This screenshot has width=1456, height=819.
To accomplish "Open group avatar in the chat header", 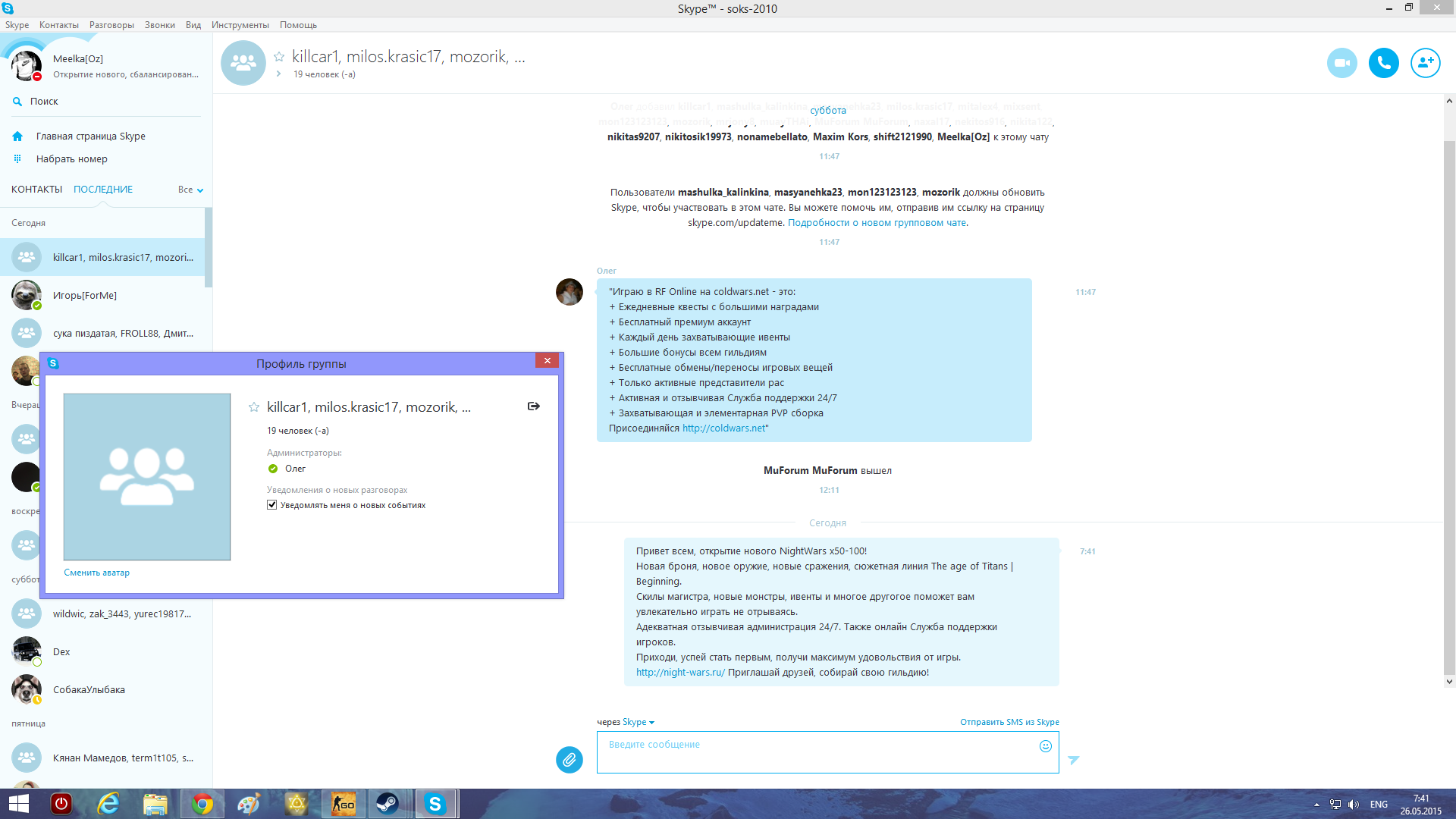I will point(243,63).
